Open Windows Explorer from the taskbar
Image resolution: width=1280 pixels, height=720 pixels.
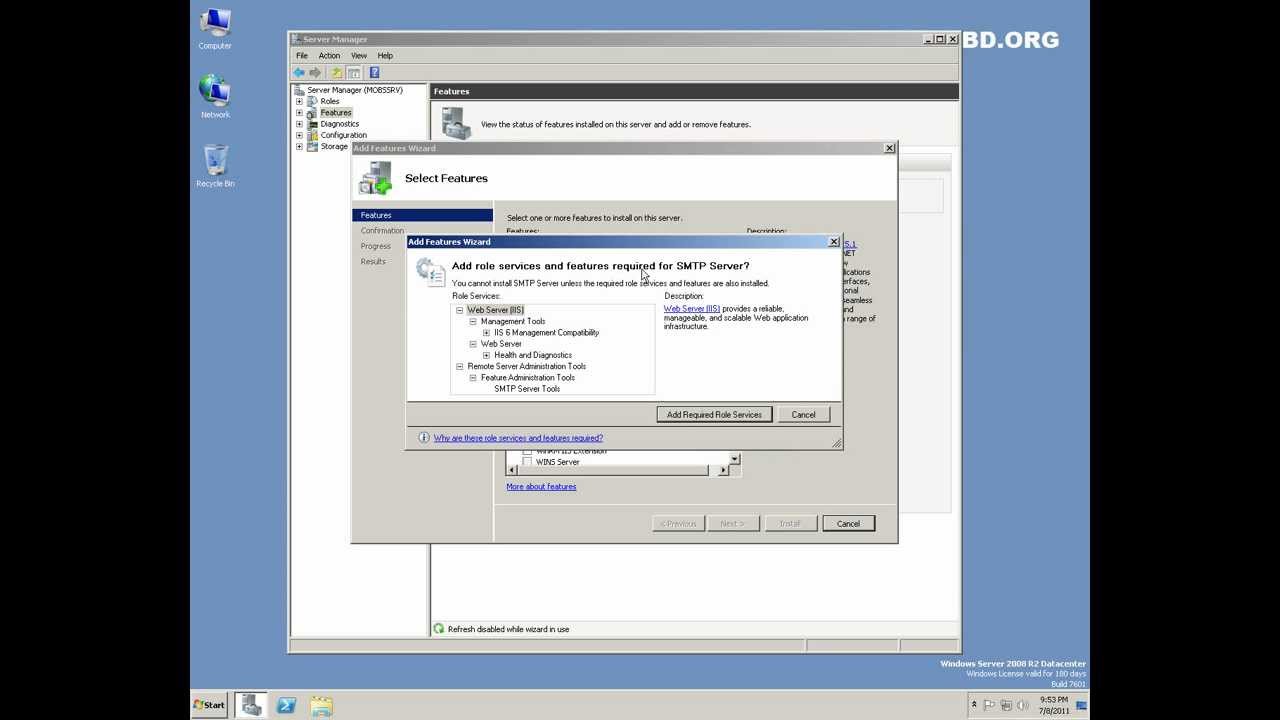coord(321,705)
